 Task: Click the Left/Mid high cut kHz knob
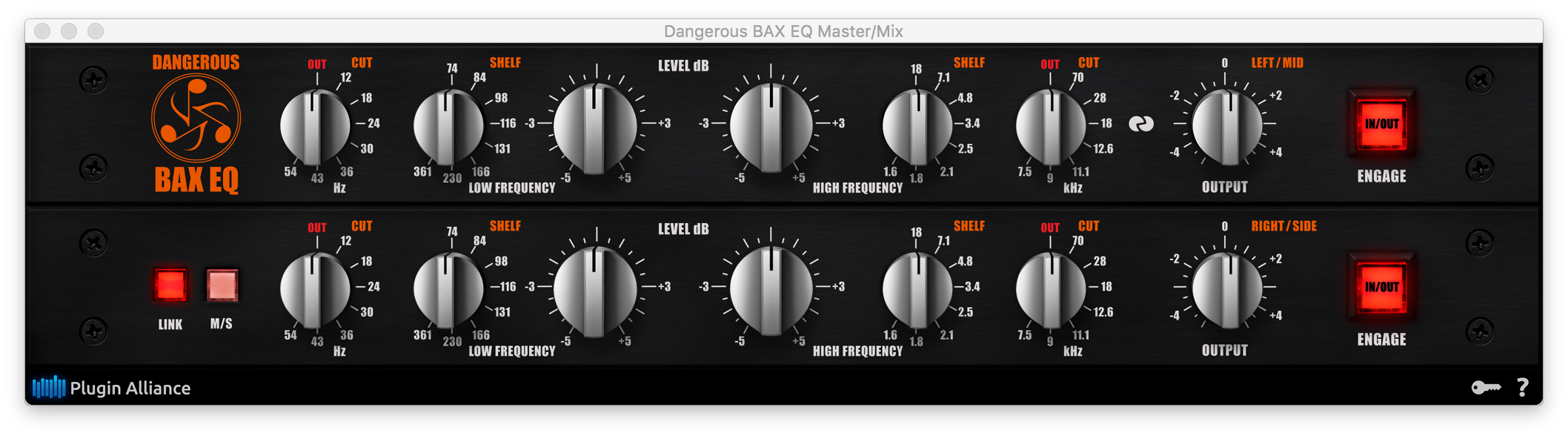1051,127
